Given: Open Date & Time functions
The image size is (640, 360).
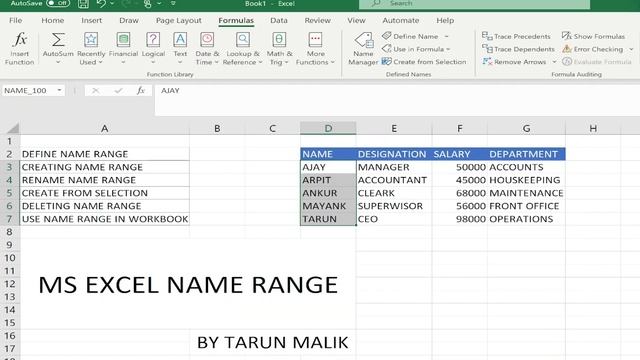Looking at the screenshot, I should pyautogui.click(x=207, y=49).
